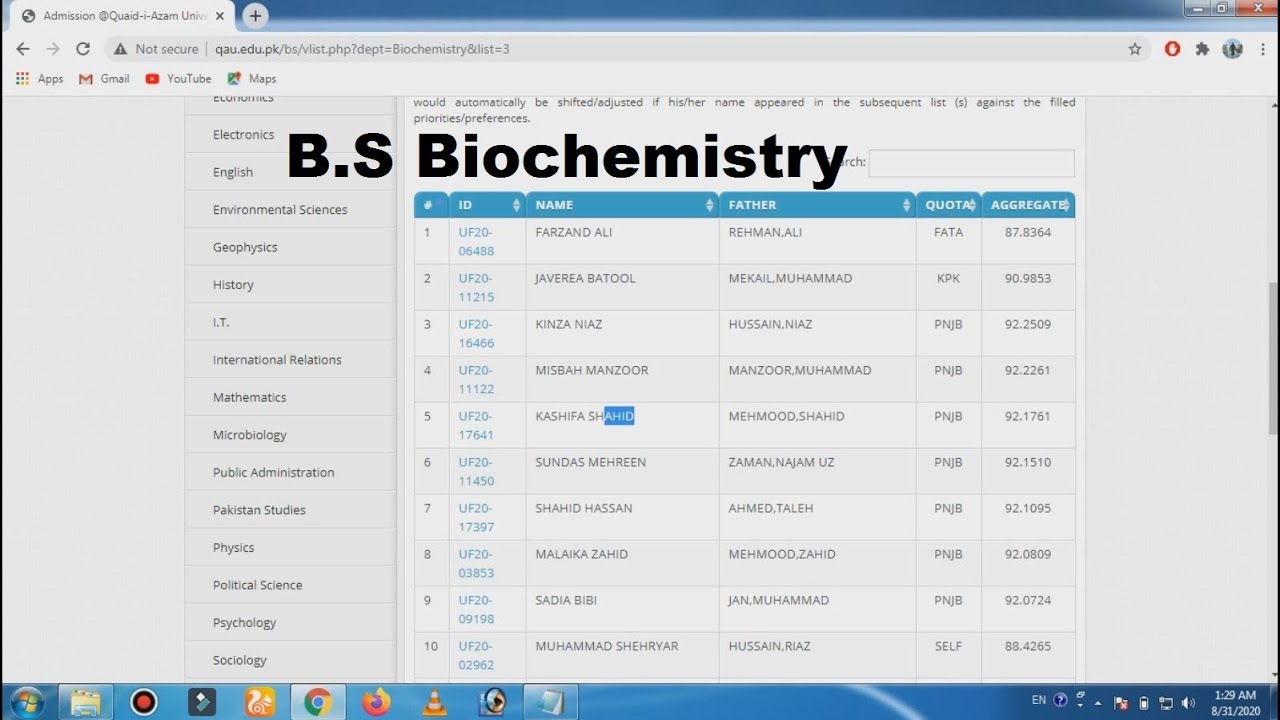Open applicant ID UF20-03853

(476, 563)
